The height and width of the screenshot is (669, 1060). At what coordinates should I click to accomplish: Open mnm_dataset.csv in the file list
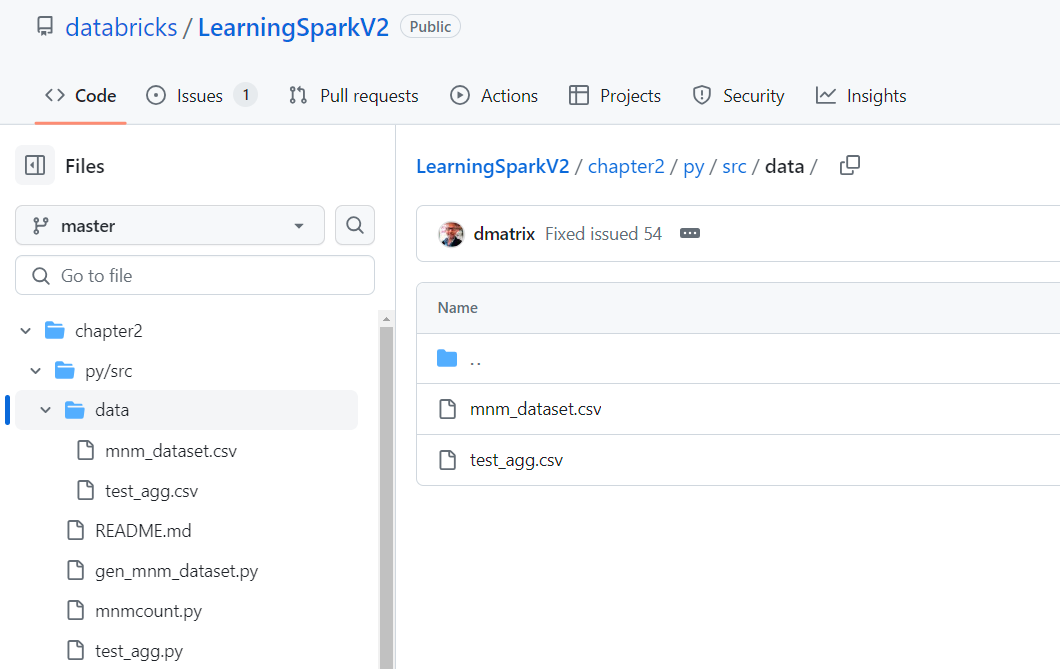(x=535, y=409)
